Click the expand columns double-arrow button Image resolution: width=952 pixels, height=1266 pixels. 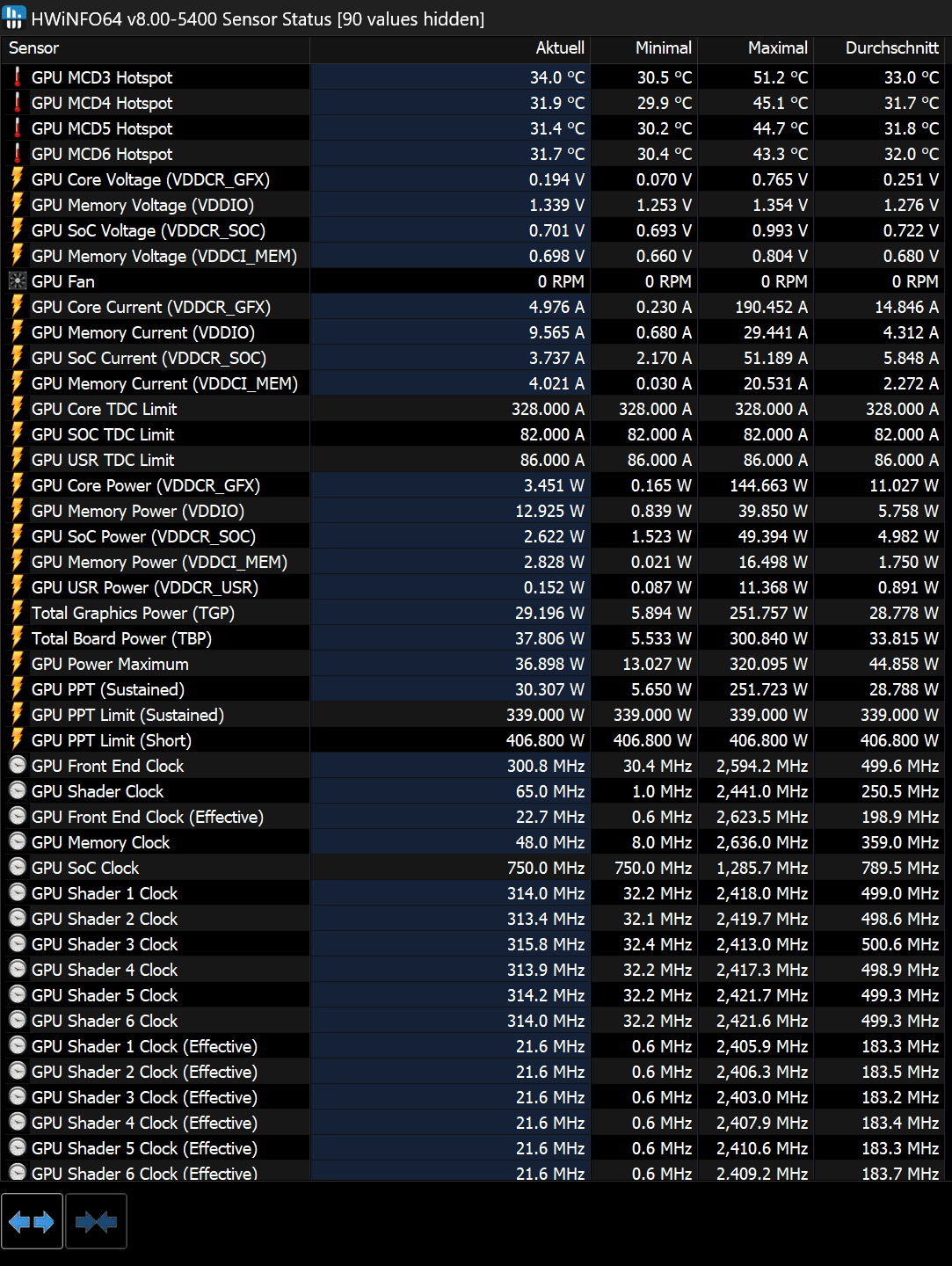point(32,1221)
